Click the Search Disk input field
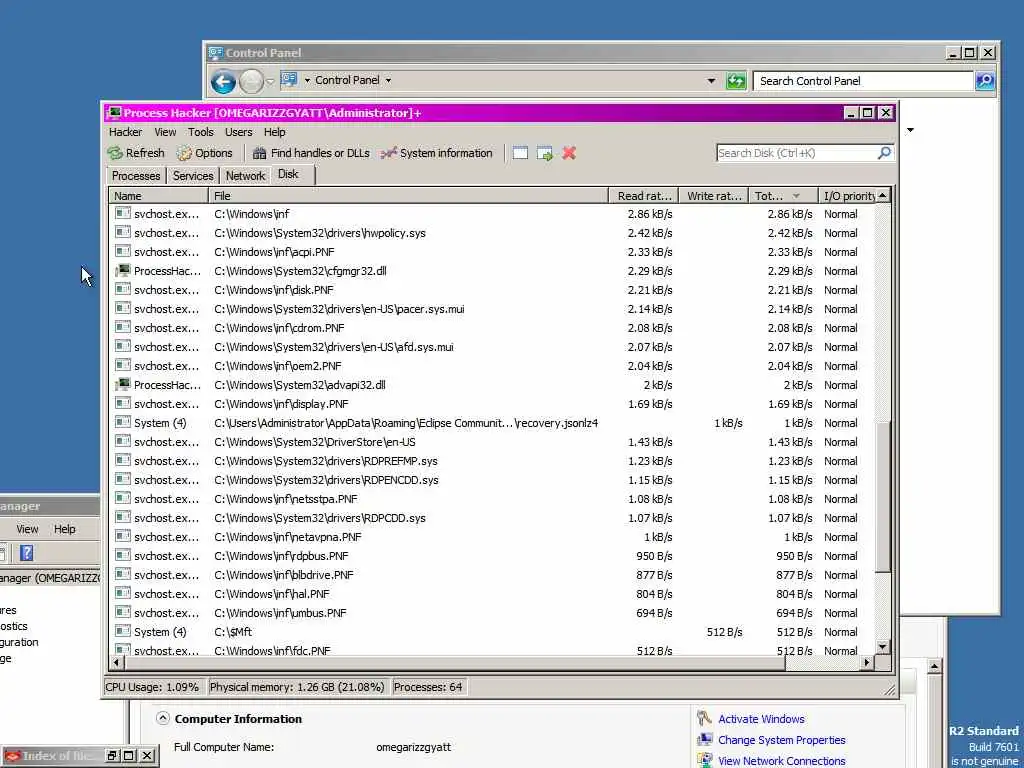The height and width of the screenshot is (768, 1024). pyautogui.click(x=797, y=153)
